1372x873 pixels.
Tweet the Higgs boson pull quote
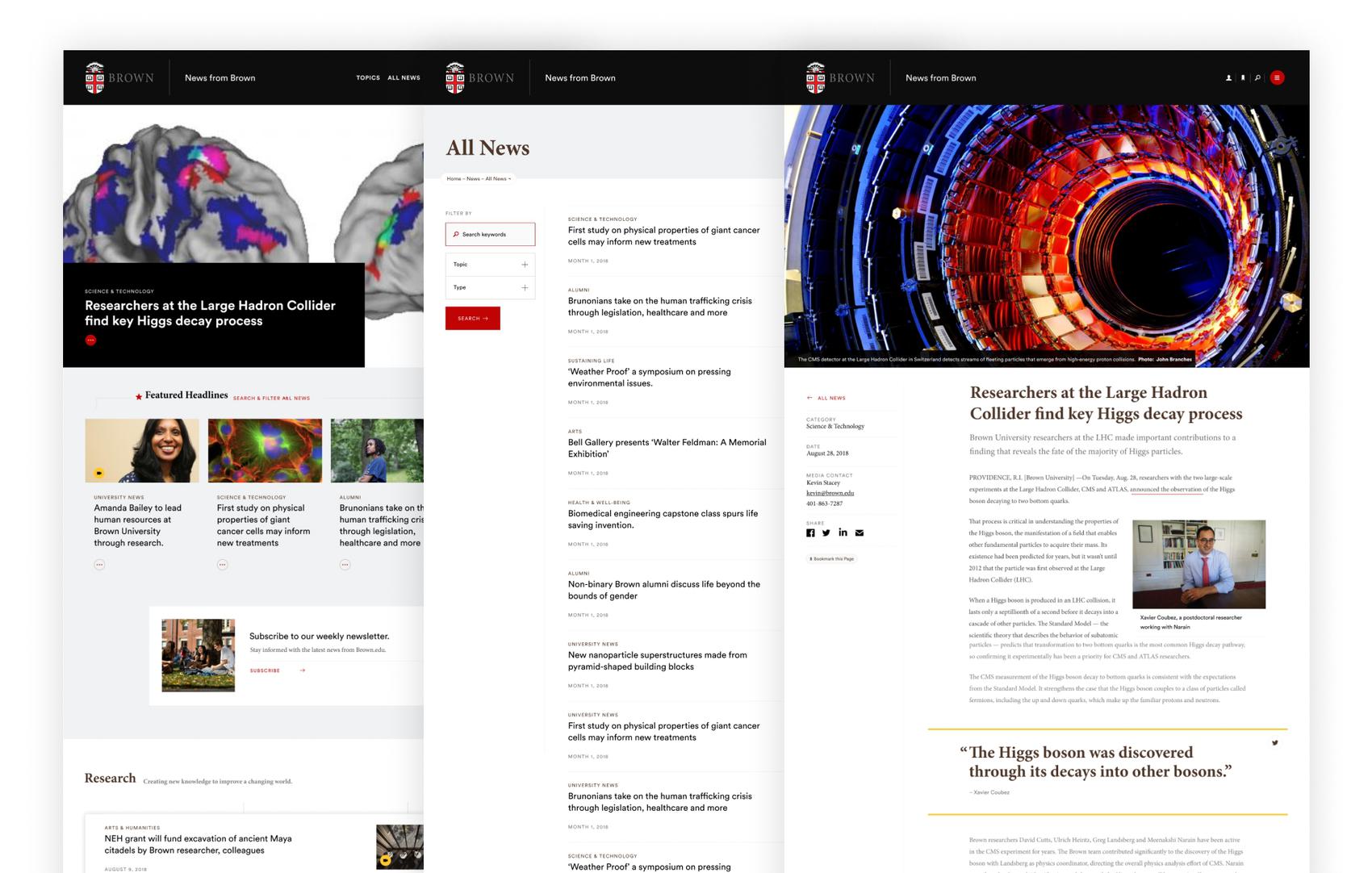(x=1274, y=743)
